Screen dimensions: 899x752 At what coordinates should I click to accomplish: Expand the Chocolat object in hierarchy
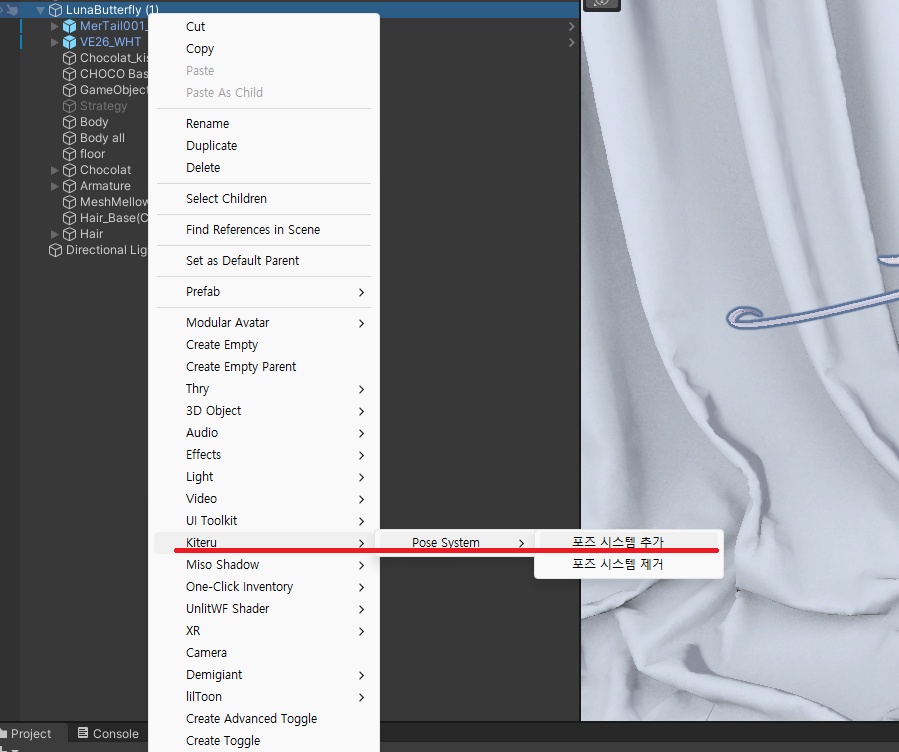point(54,170)
